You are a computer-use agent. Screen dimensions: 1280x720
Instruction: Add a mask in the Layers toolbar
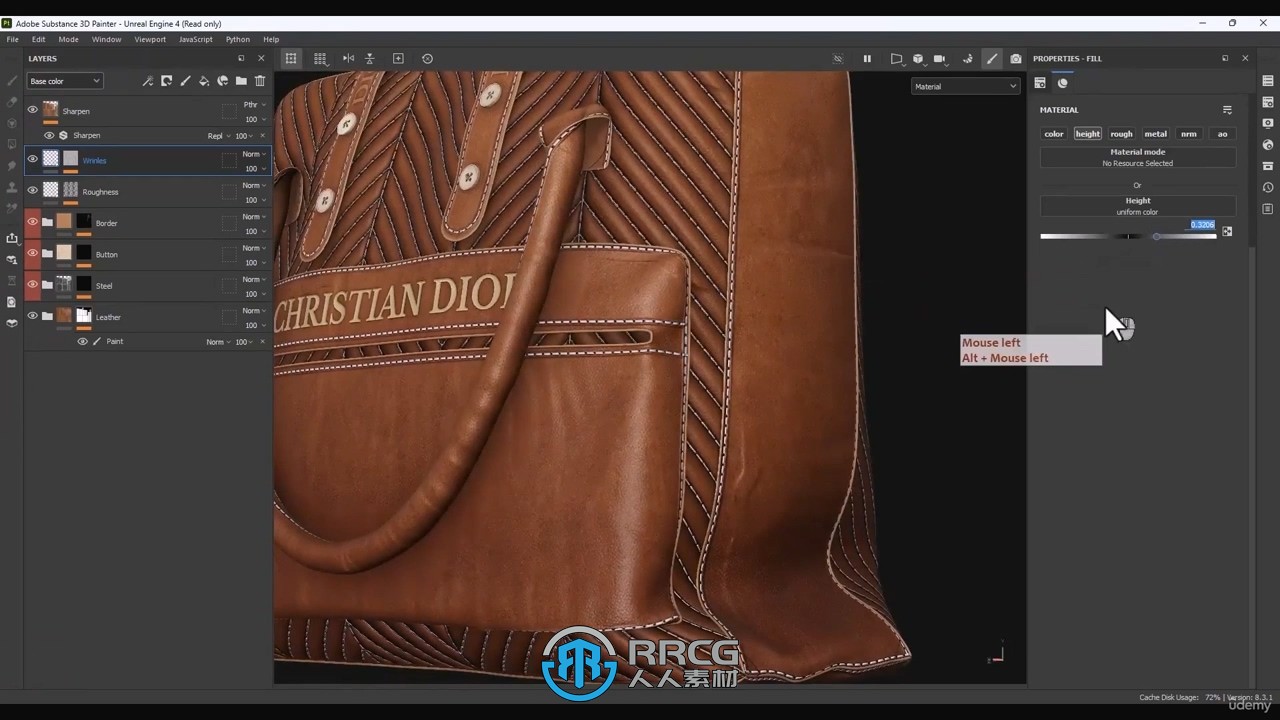tap(167, 81)
